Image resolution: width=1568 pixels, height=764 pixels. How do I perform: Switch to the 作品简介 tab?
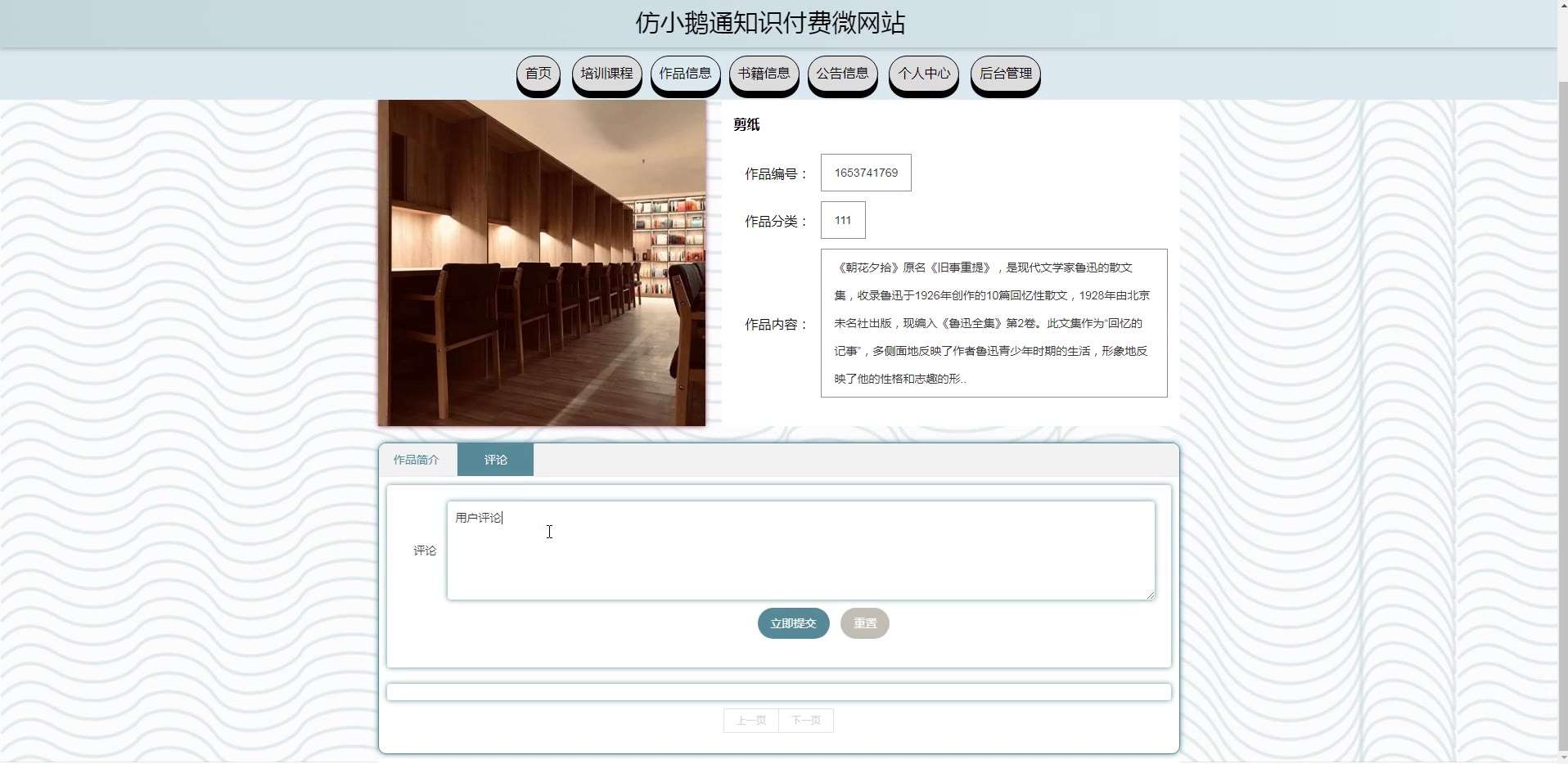tap(417, 460)
